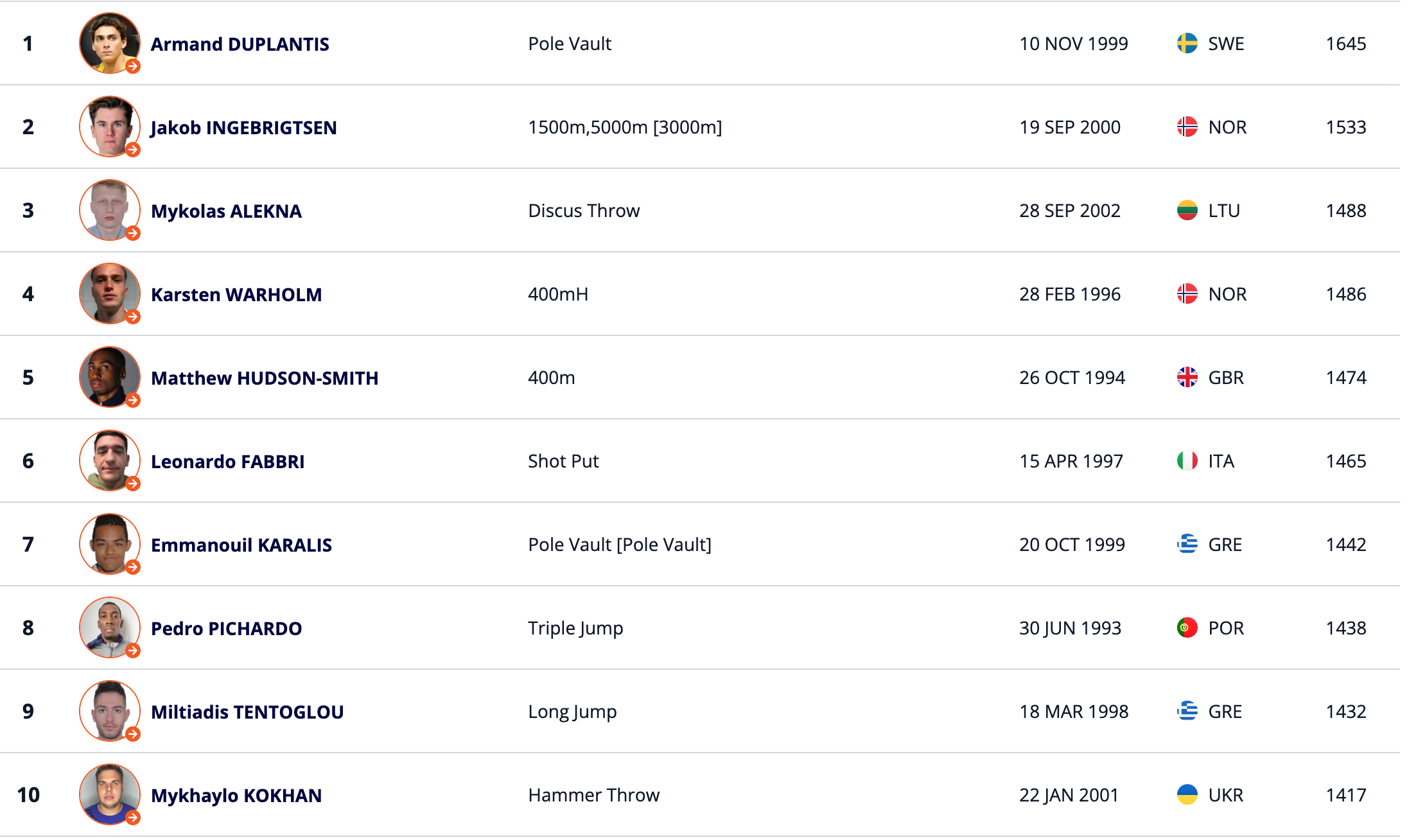This screenshot has width=1409, height=840.
Task: Click Karsten Warholm's orange arrow badge
Action: click(133, 317)
